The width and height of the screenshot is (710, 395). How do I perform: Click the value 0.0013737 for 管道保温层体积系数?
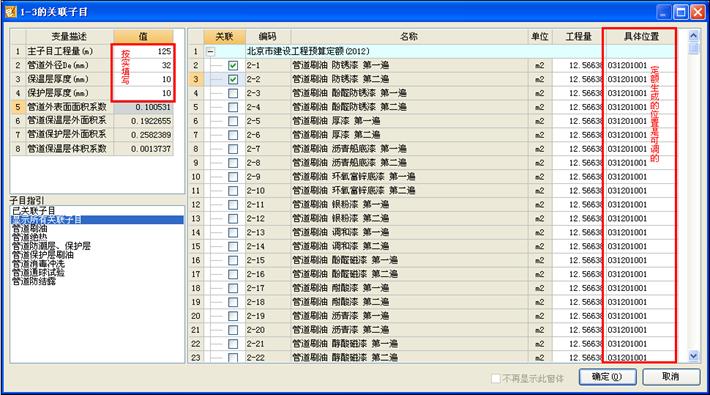(x=143, y=149)
